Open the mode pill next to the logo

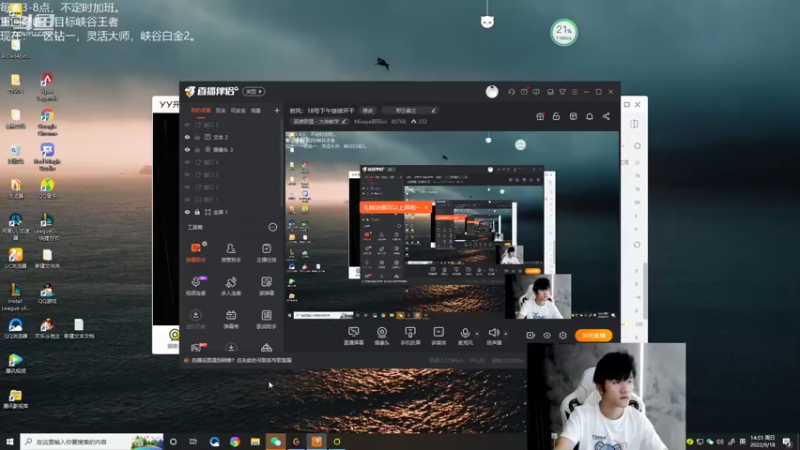(x=254, y=91)
